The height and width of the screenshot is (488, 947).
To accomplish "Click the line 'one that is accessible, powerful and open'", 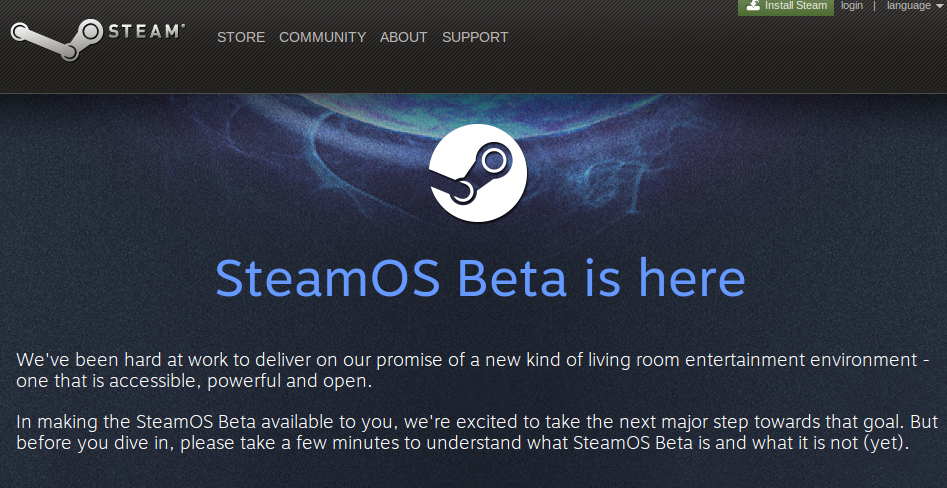I will pyautogui.click(x=194, y=382).
